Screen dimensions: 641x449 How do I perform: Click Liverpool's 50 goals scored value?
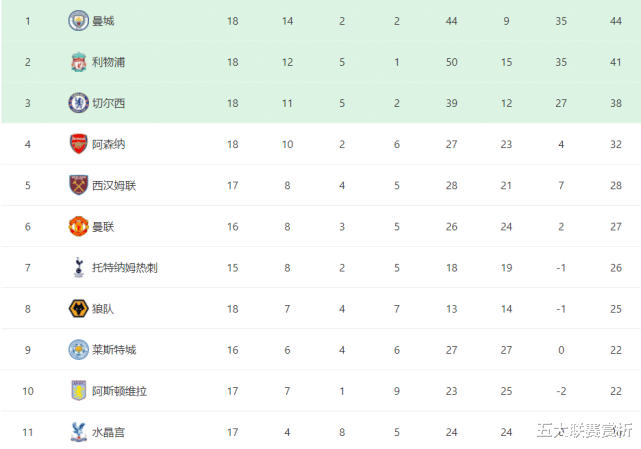pos(452,62)
